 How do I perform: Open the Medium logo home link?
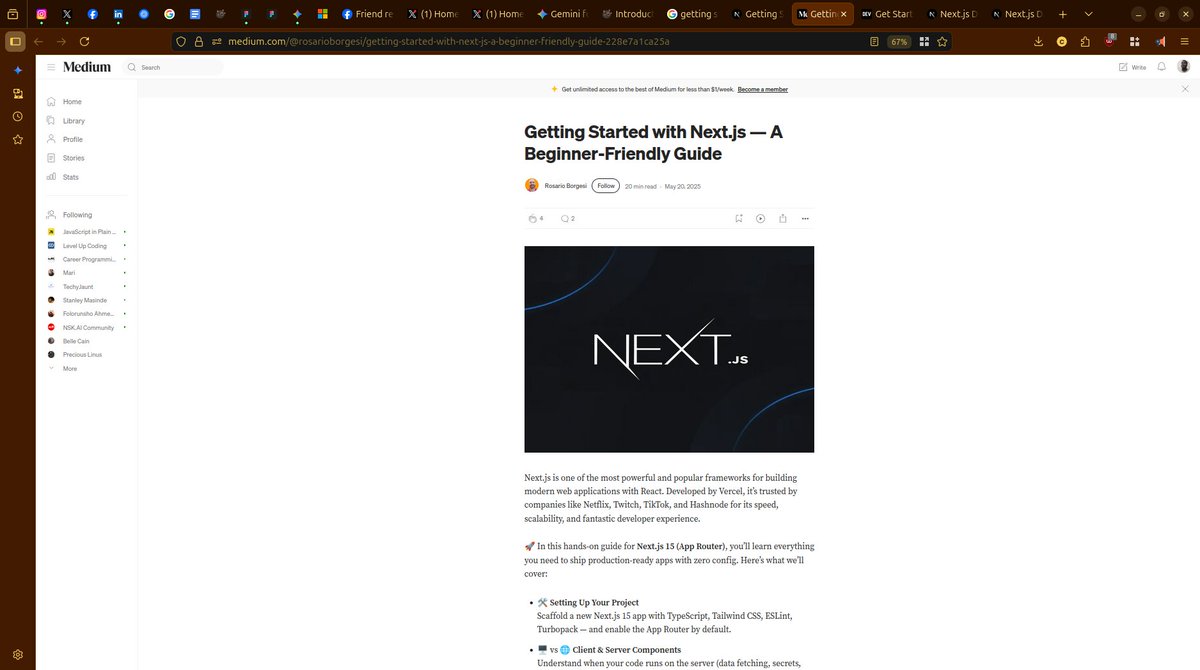click(87, 67)
